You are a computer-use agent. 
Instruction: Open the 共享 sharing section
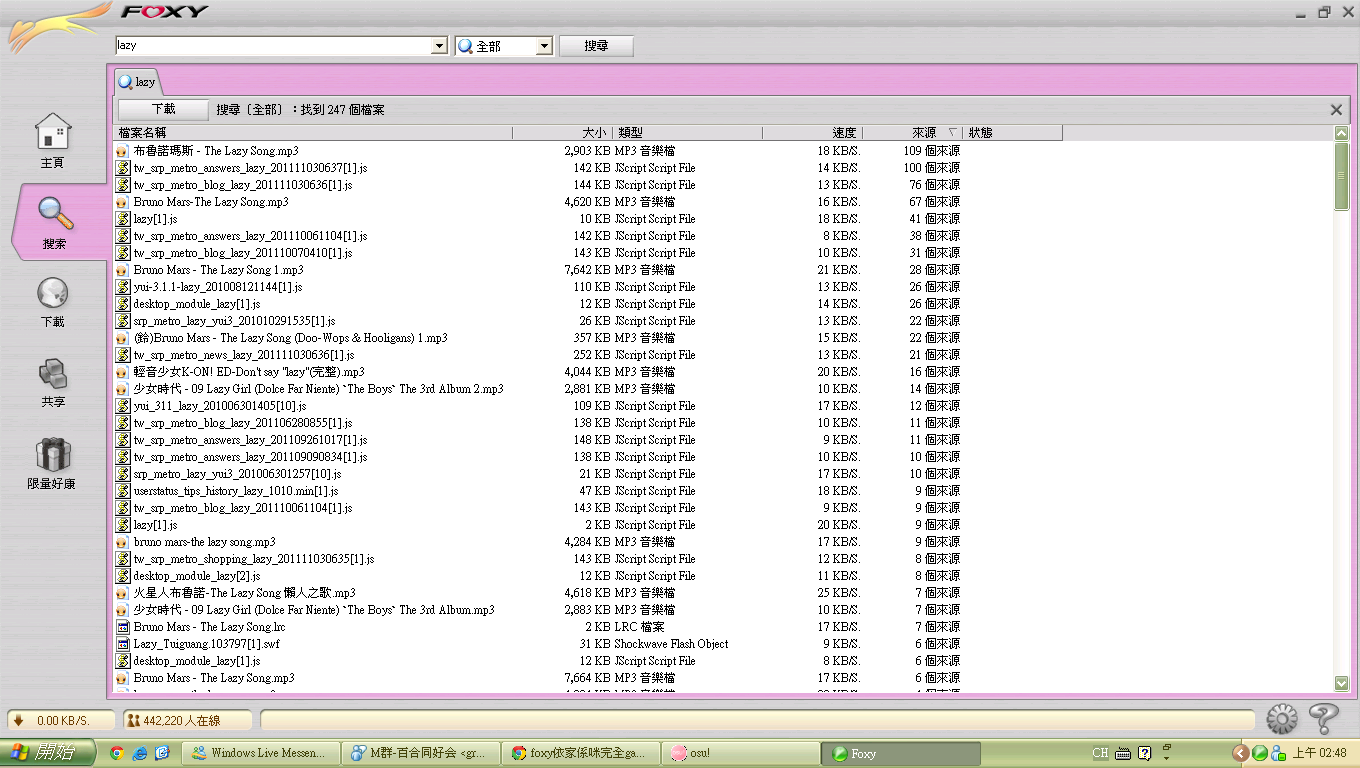pyautogui.click(x=53, y=383)
